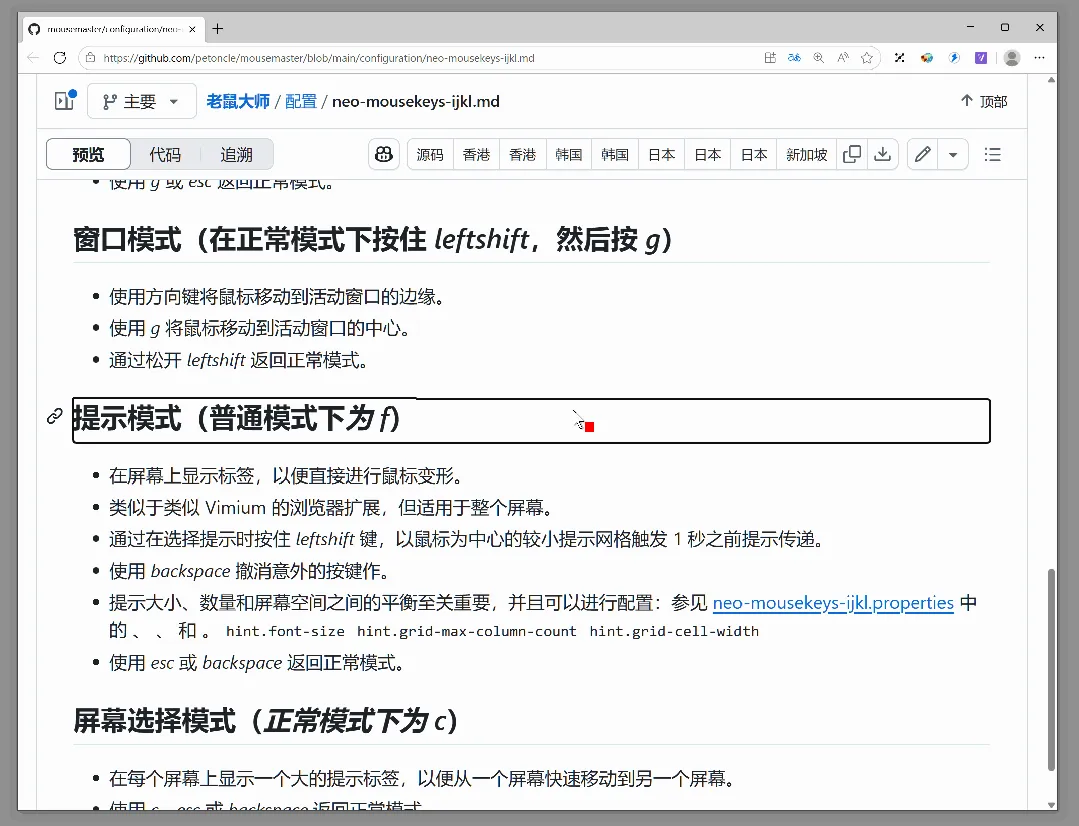
Task: Open the black crossed-arrows extension icon
Action: 899,58
